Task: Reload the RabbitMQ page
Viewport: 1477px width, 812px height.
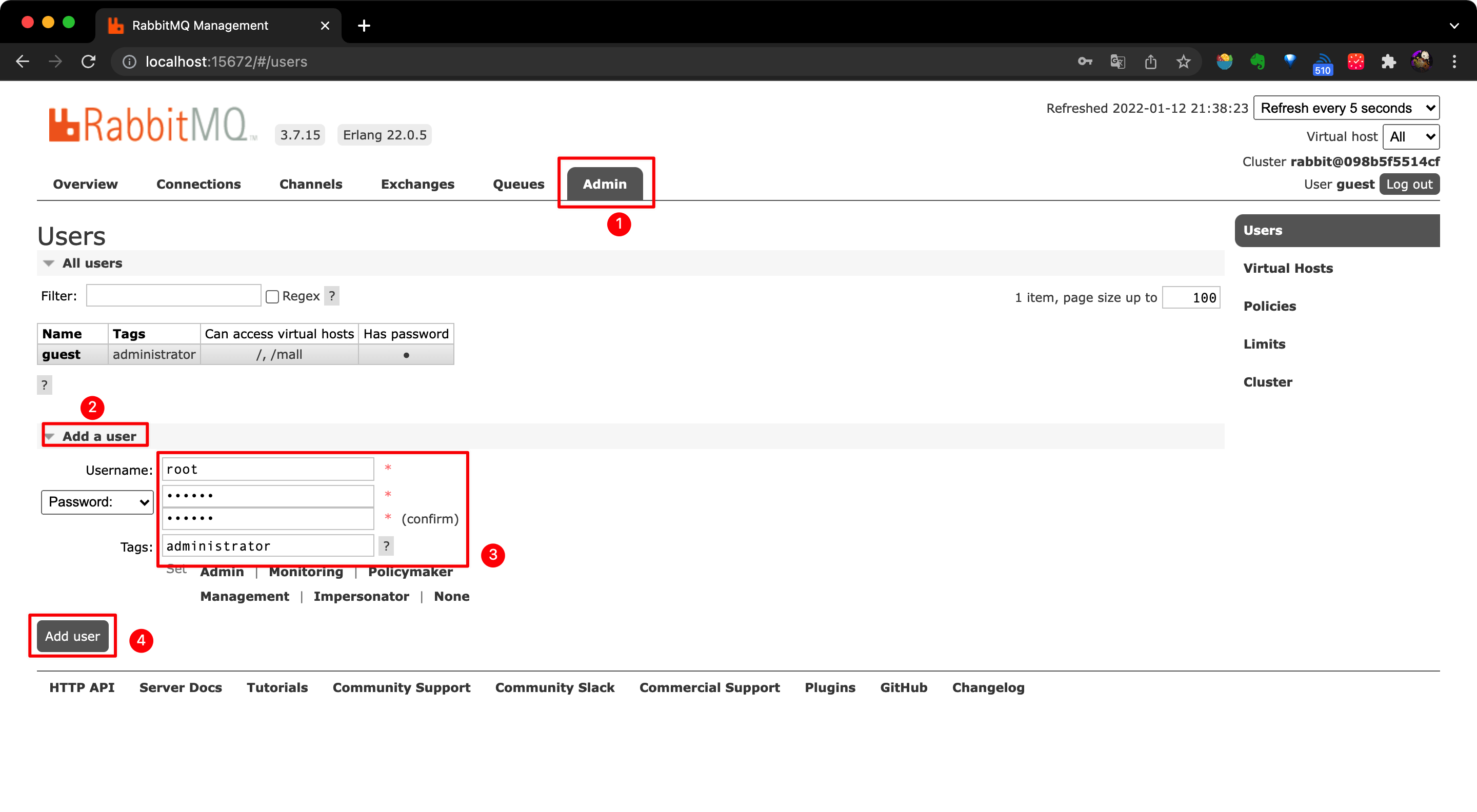Action: [x=88, y=62]
